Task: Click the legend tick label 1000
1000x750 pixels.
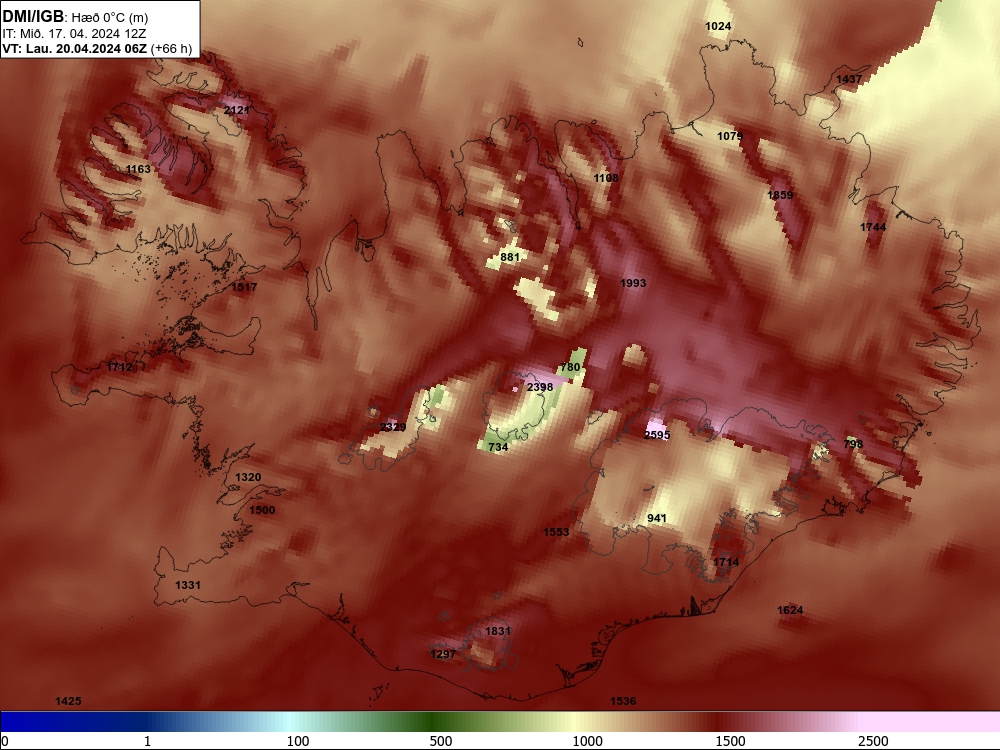Action: [587, 741]
